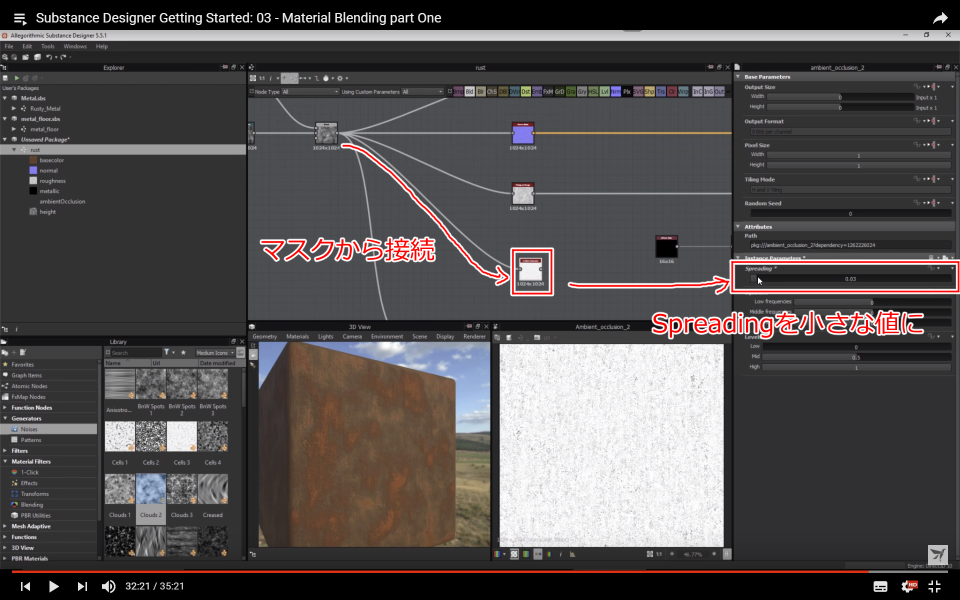Open the File menu
Screen dimensions: 960x600
9,47
